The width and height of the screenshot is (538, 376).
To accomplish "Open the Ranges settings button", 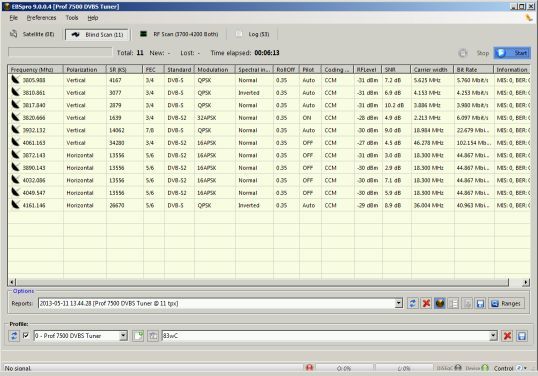I will point(506,303).
